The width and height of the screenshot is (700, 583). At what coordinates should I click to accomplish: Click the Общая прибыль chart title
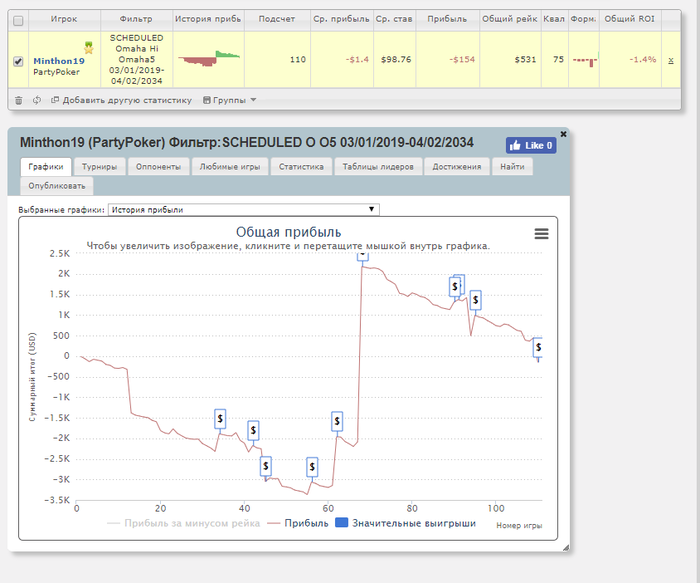point(288,232)
